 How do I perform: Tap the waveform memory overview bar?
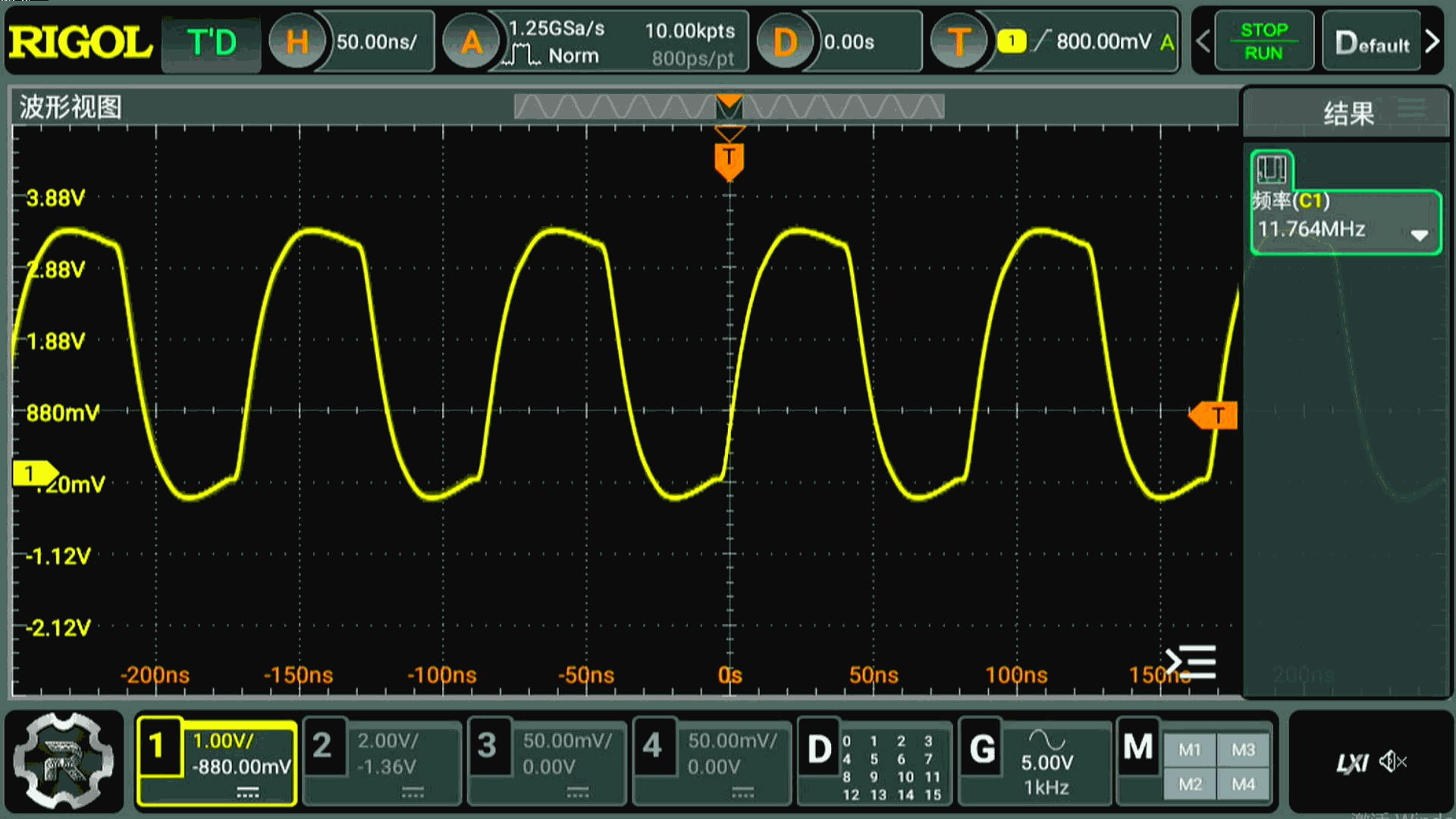[729, 107]
